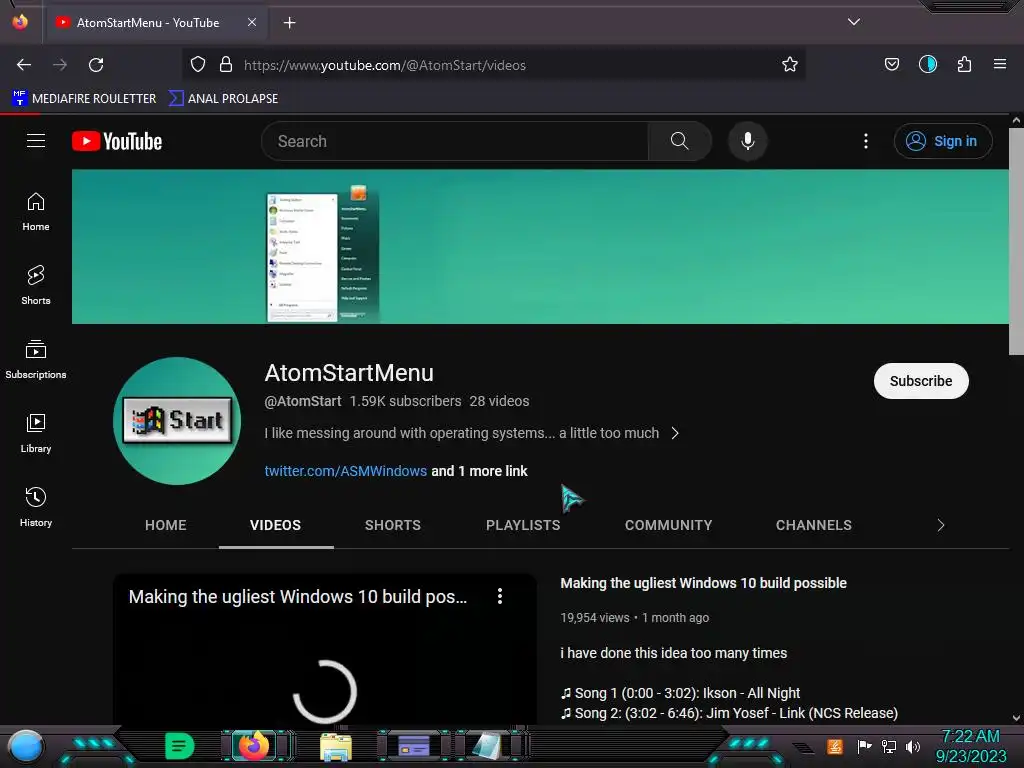Click the AtomStartMenu channel avatar
Image resolution: width=1024 pixels, height=768 pixels.
pos(177,421)
